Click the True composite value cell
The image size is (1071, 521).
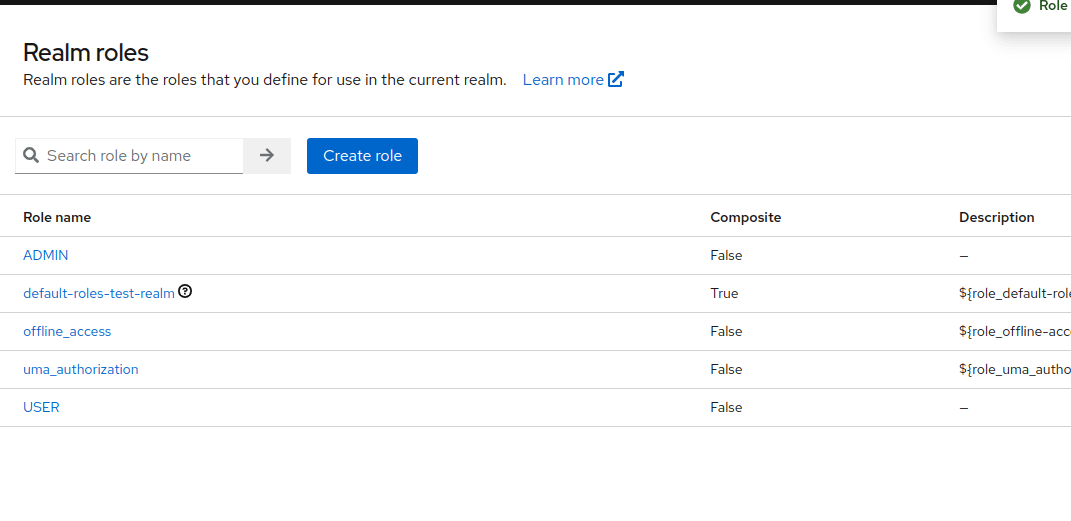point(724,293)
